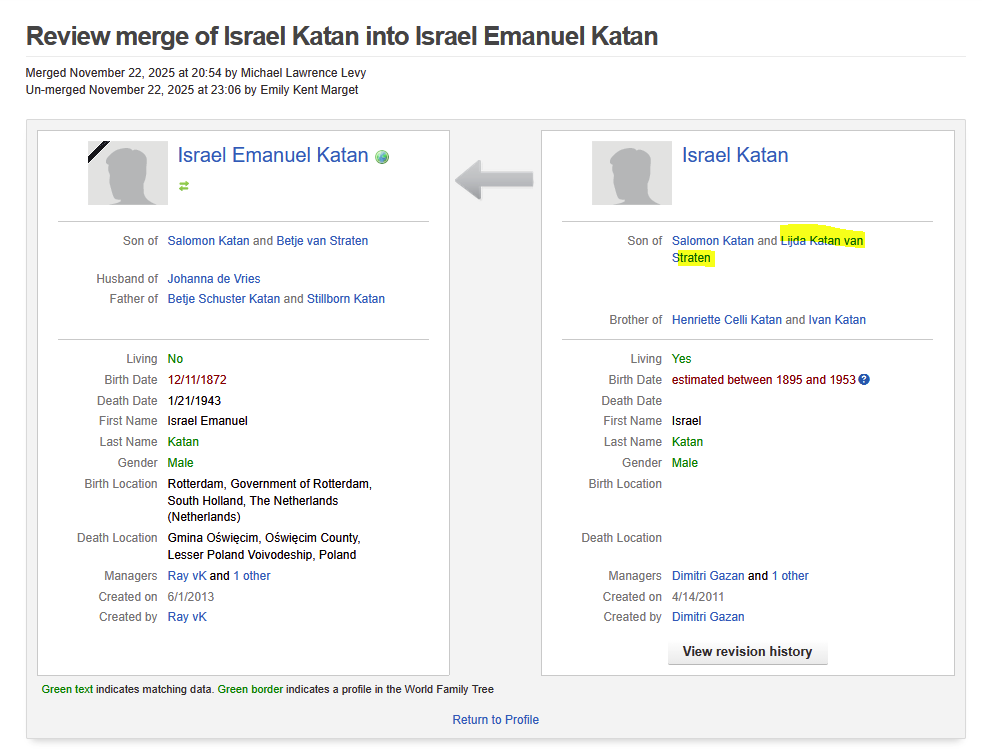Click the green swap arrows icon

(184, 185)
